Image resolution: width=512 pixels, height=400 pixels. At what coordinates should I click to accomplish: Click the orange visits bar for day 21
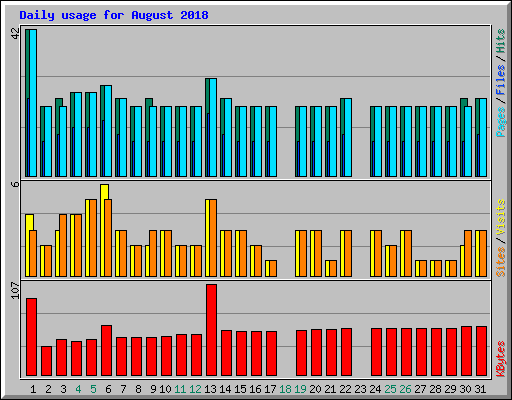[x=333, y=269]
